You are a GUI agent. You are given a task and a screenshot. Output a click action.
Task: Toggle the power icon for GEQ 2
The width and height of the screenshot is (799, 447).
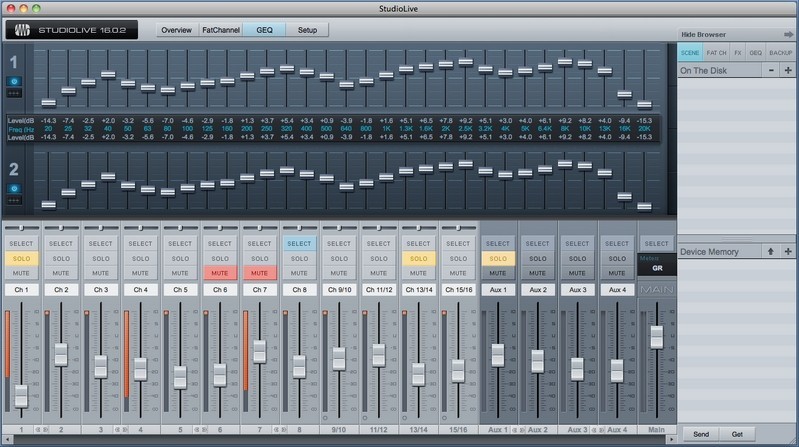tap(14, 187)
